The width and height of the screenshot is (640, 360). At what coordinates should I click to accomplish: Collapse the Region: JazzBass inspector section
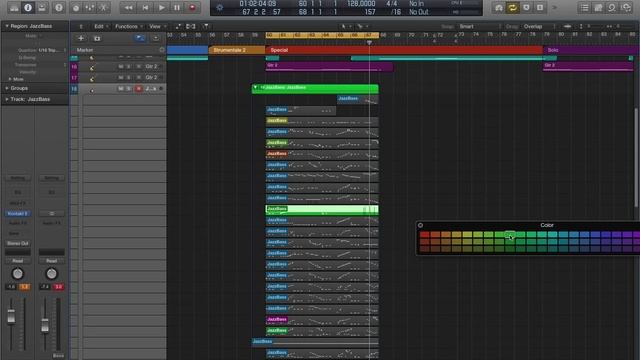(x=7, y=26)
